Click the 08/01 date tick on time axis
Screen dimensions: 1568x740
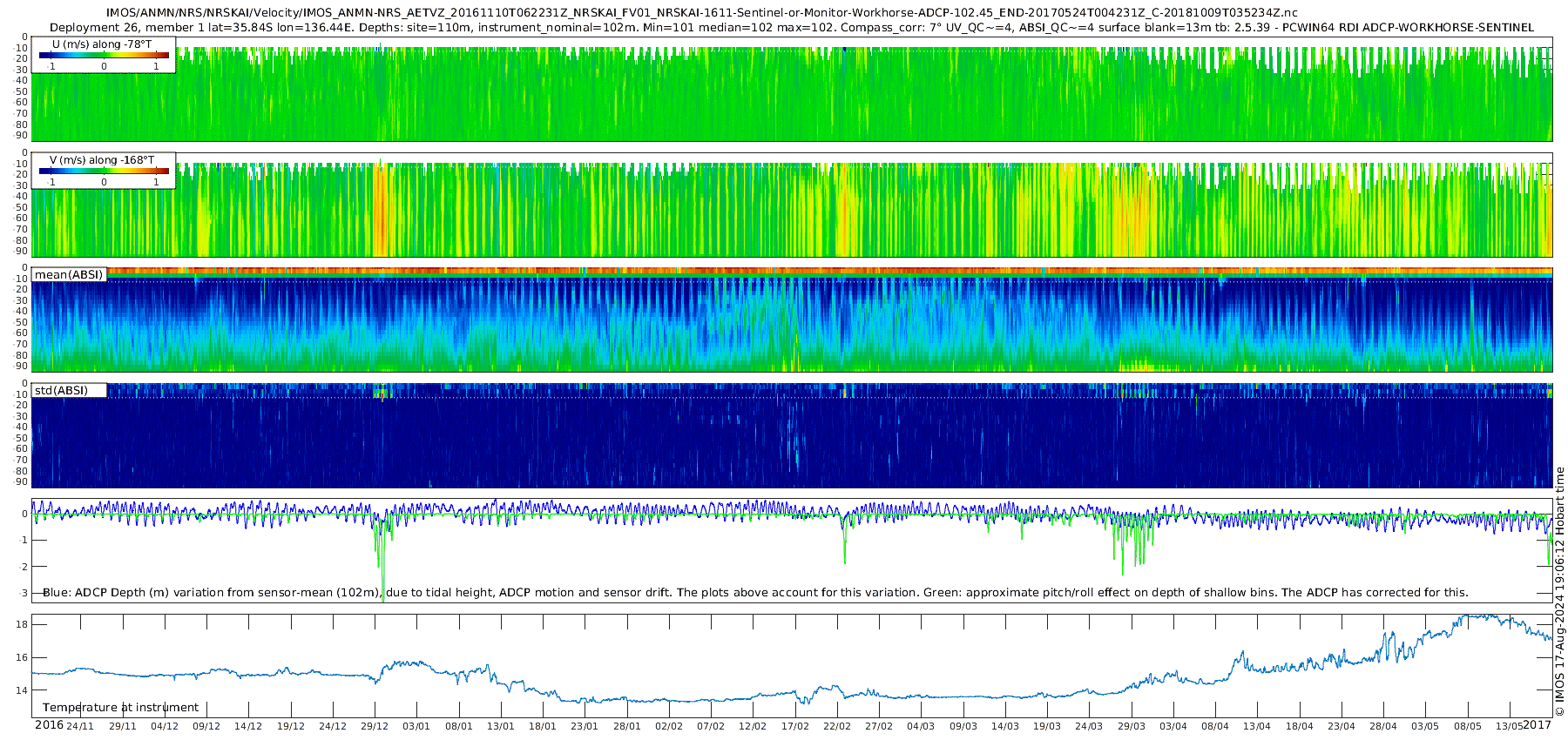[459, 726]
